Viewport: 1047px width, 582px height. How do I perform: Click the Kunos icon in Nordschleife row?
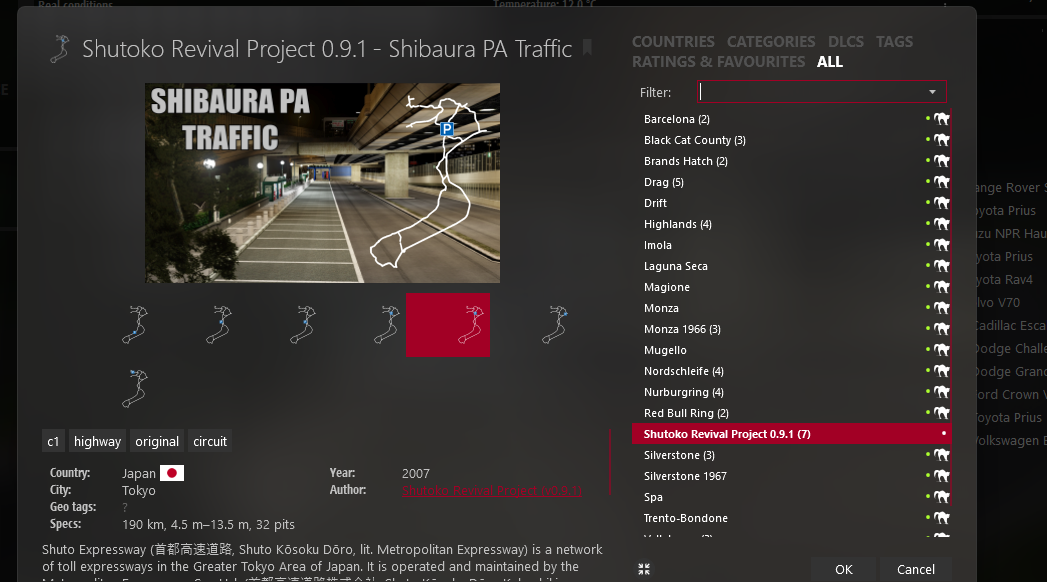pyautogui.click(x=941, y=371)
